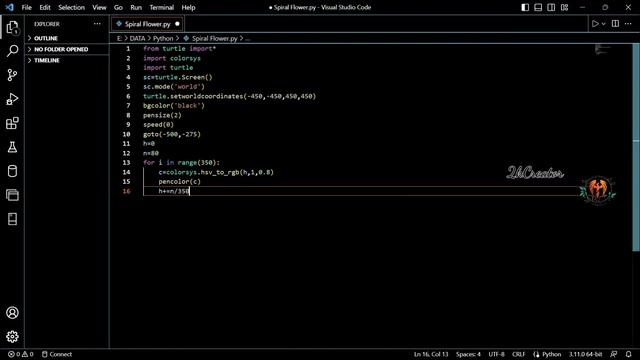Expand the NO FOLDER OPENED section
Viewport: 640px width, 360px height.
pos(67,49)
